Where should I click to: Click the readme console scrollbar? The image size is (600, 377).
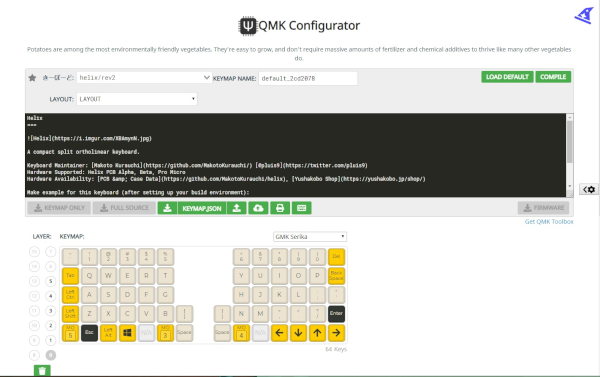click(570, 142)
